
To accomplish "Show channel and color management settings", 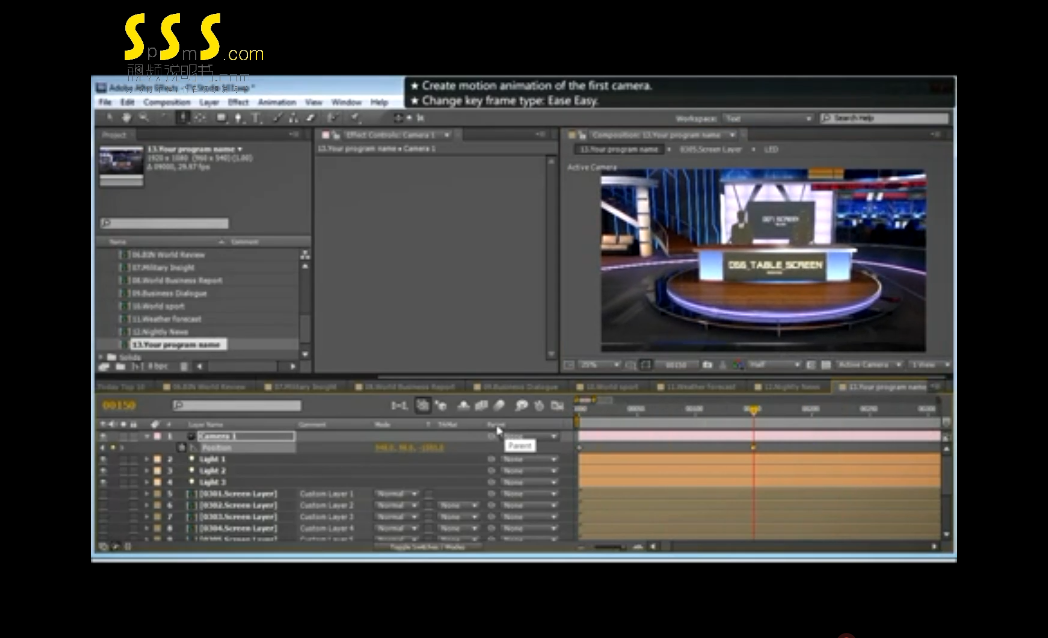I will pos(738,365).
